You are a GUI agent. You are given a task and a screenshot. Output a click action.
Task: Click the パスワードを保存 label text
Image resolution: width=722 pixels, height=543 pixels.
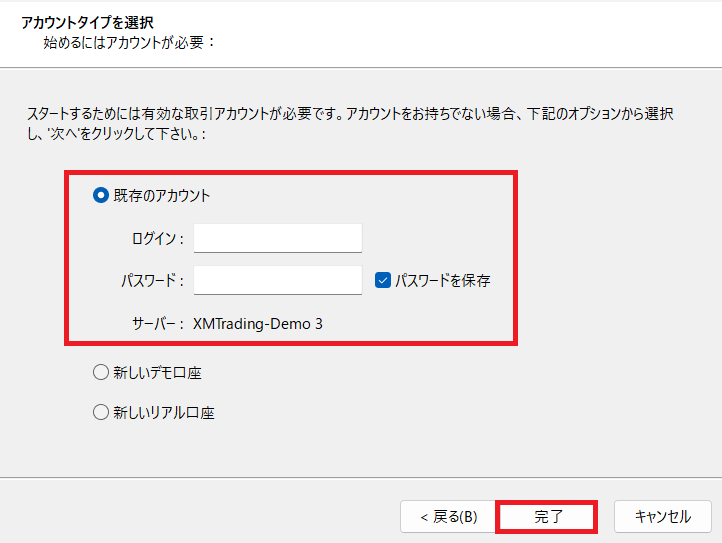coord(442,281)
